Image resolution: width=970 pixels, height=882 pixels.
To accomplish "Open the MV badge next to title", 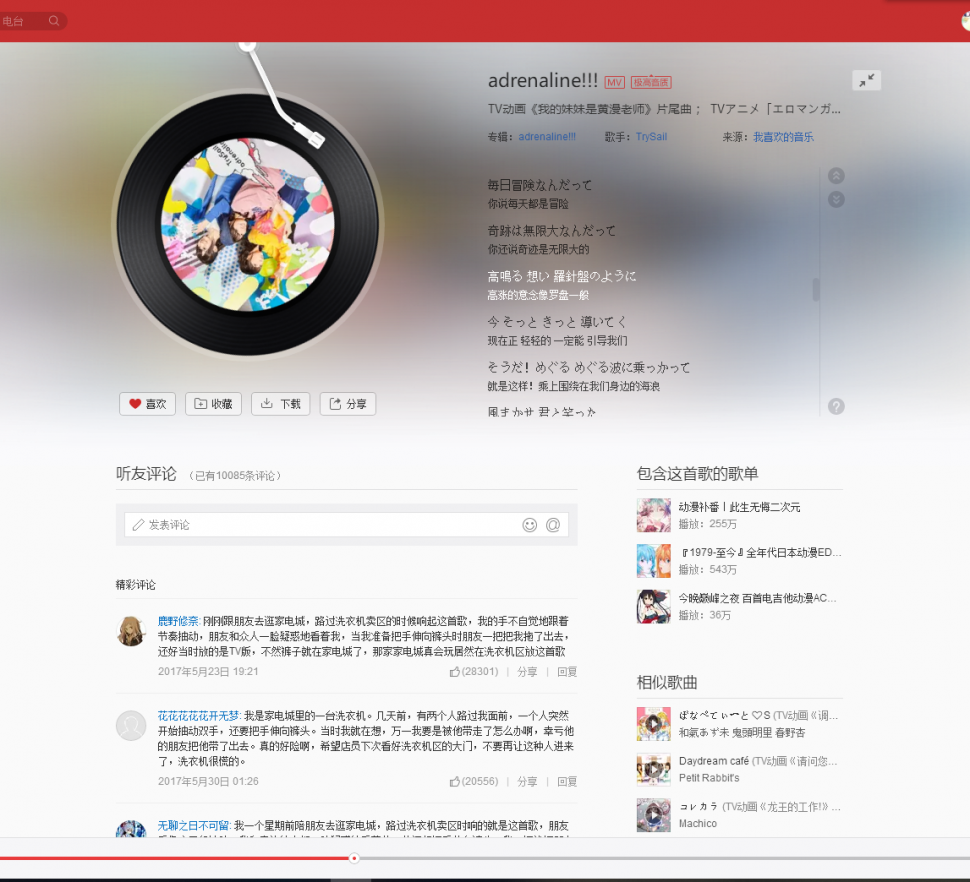I will coord(614,82).
